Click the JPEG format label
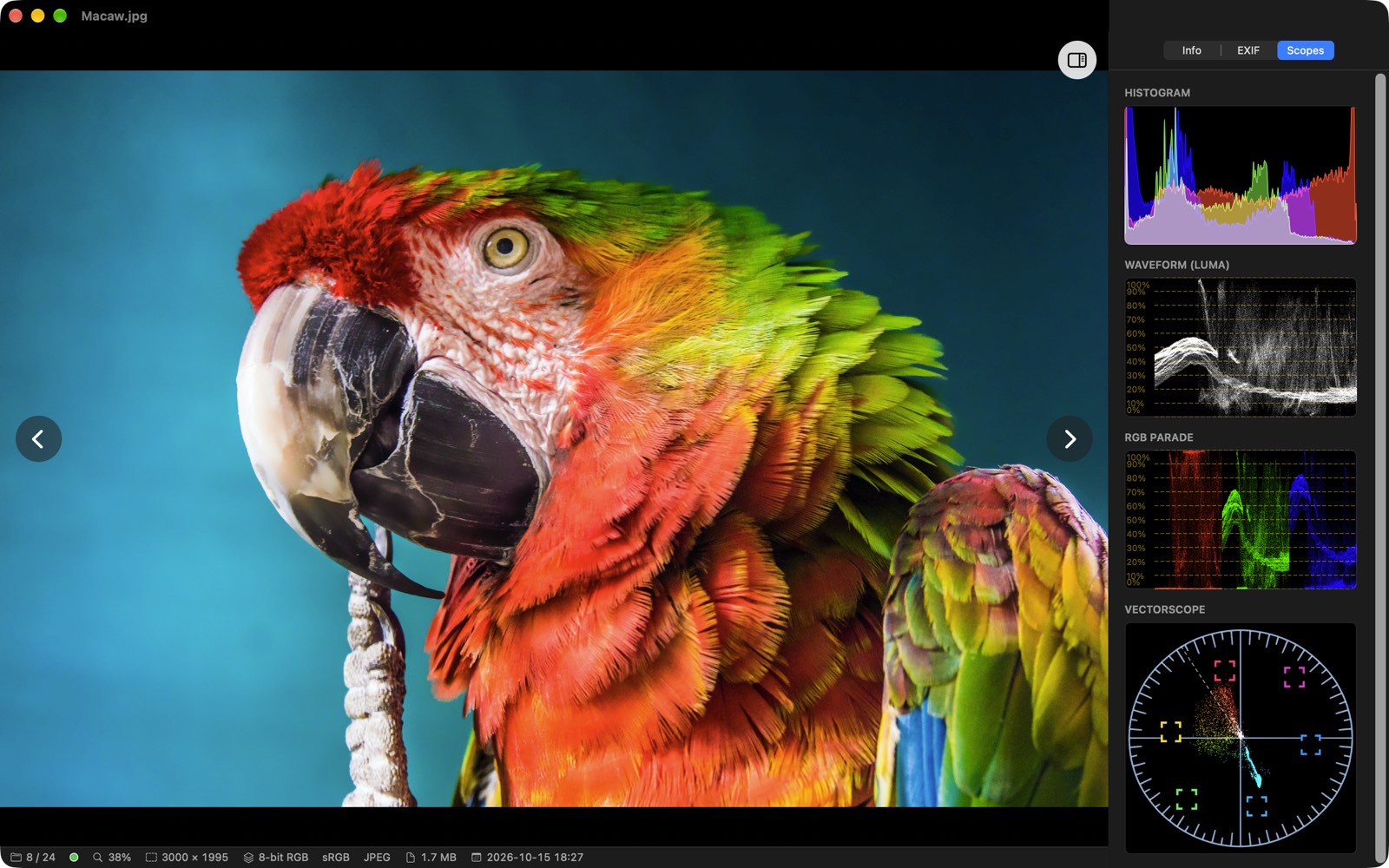The image size is (1389, 868). (377, 857)
